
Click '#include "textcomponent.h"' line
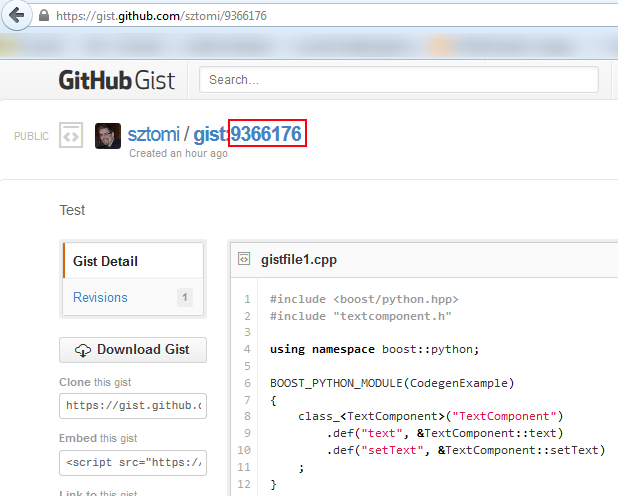click(x=361, y=316)
